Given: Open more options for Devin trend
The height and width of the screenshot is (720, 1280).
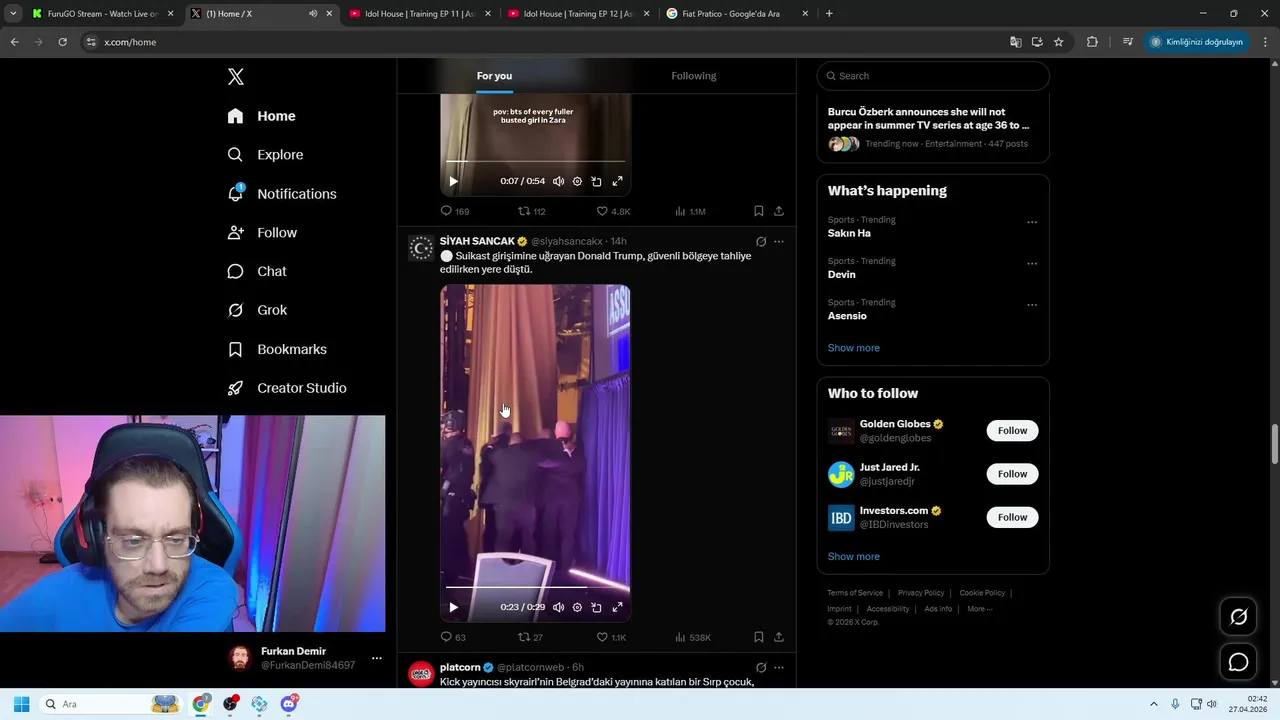Looking at the screenshot, I should click(1032, 264).
